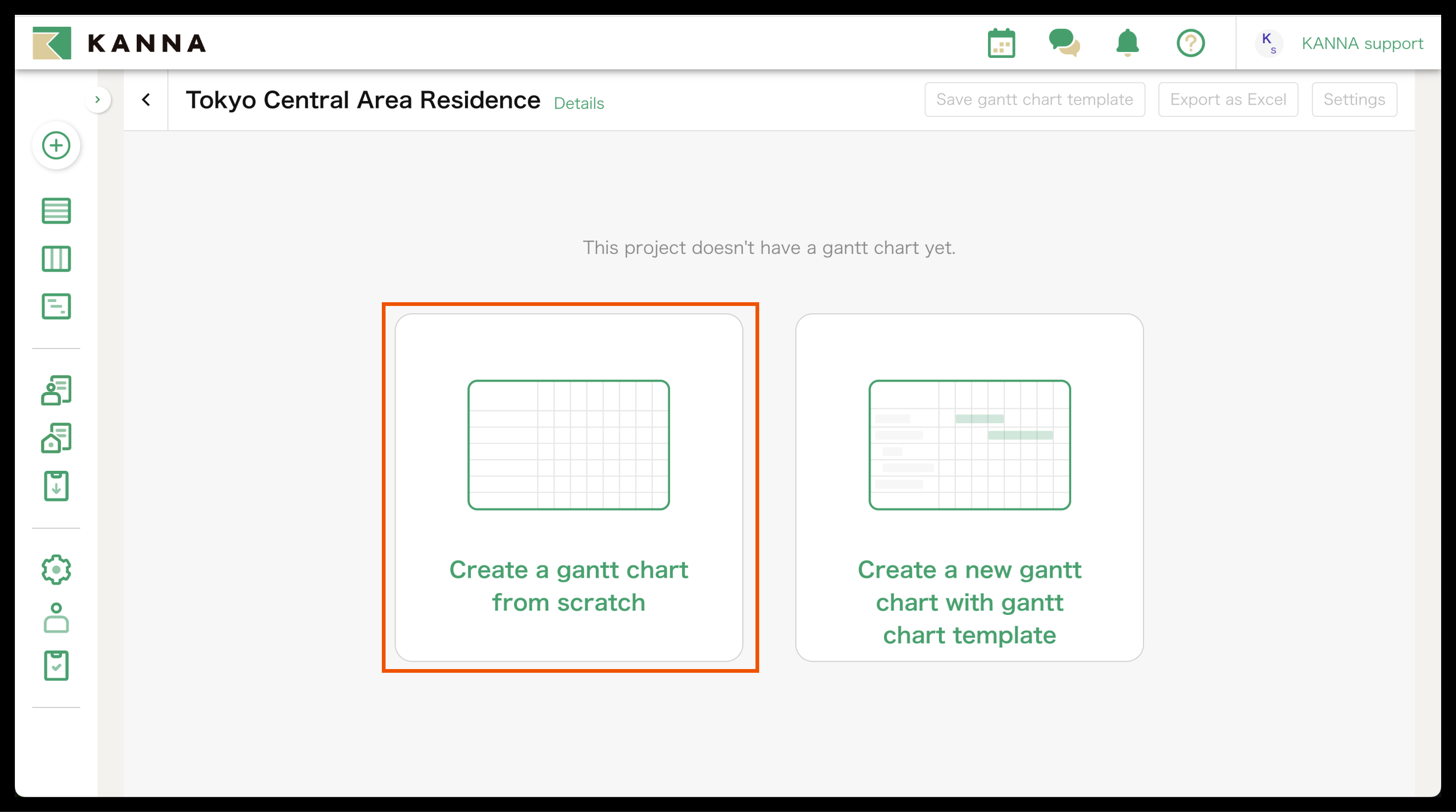Open the contacts/members icon in sidebar
This screenshot has height=812, width=1456.
[x=56, y=390]
